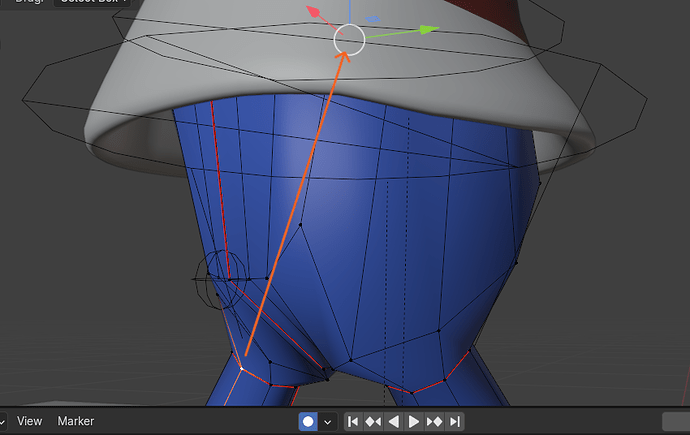Play the animation forward
Screen dimensions: 690x435
[414, 422]
